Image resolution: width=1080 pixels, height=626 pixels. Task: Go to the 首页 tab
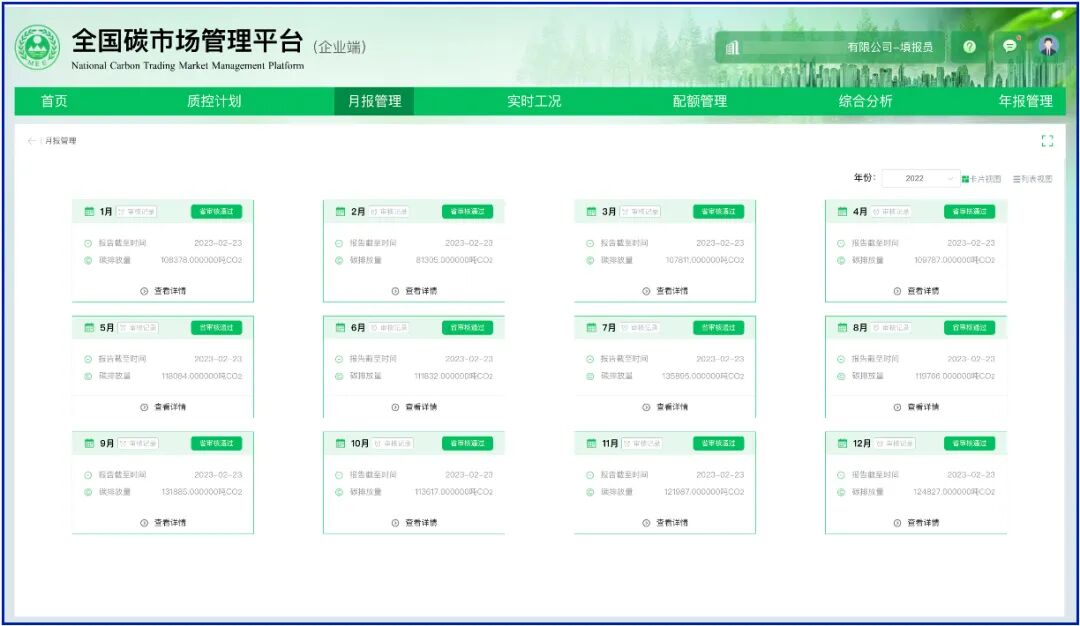coord(54,101)
